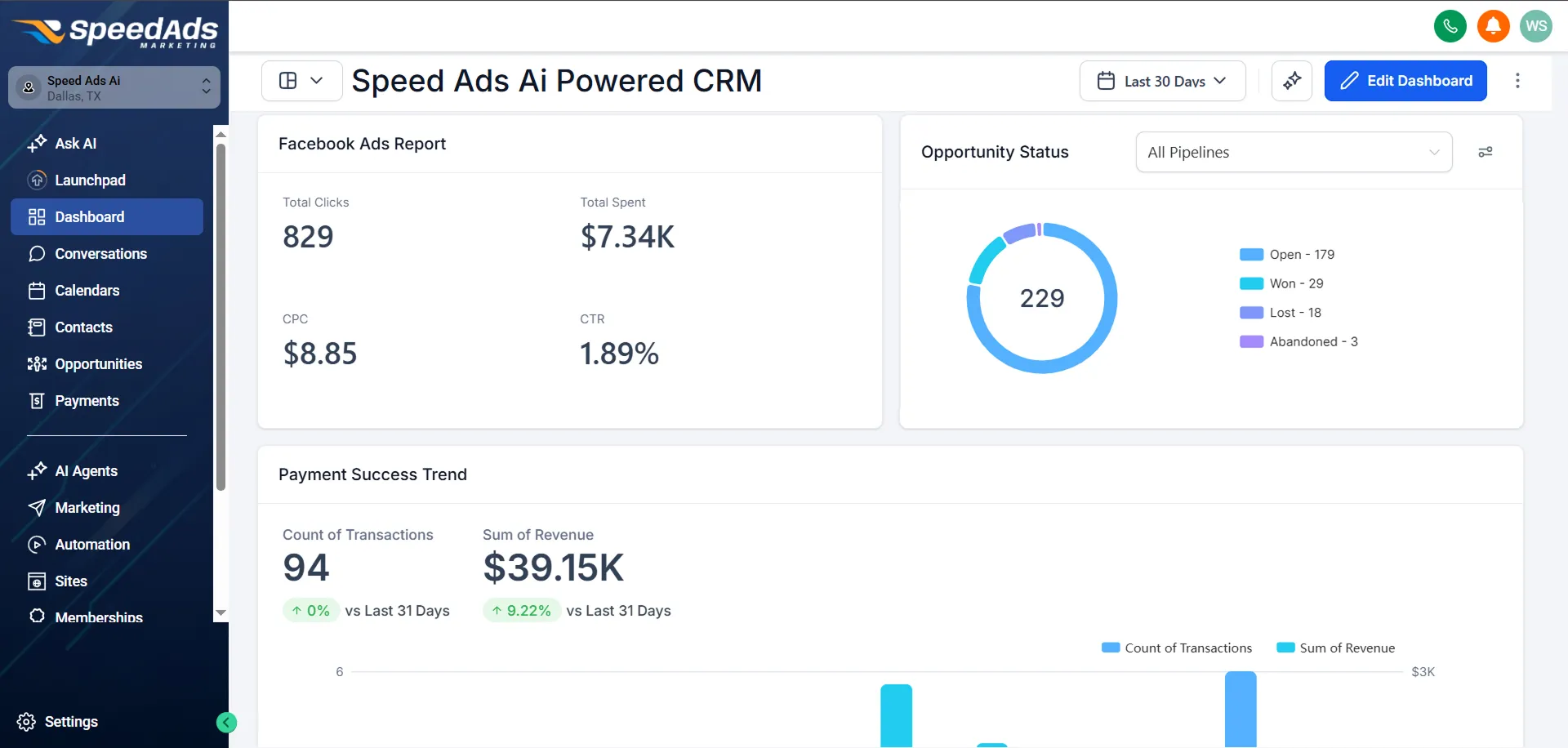The width and height of the screenshot is (1568, 748).
Task: Click the SpeedAds Marketing logo
Action: (x=114, y=31)
